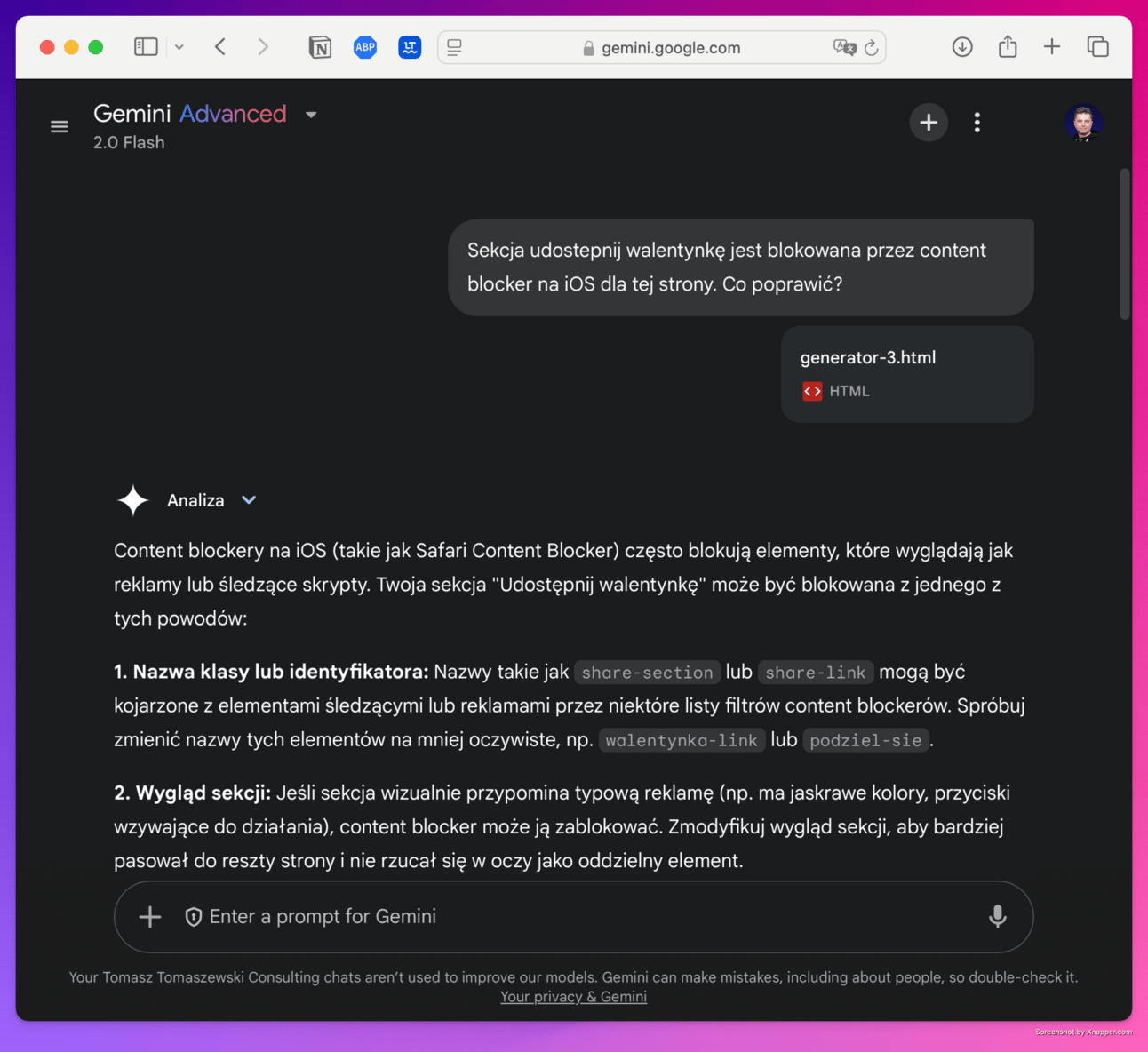Use the microphone for voice input

point(998,917)
